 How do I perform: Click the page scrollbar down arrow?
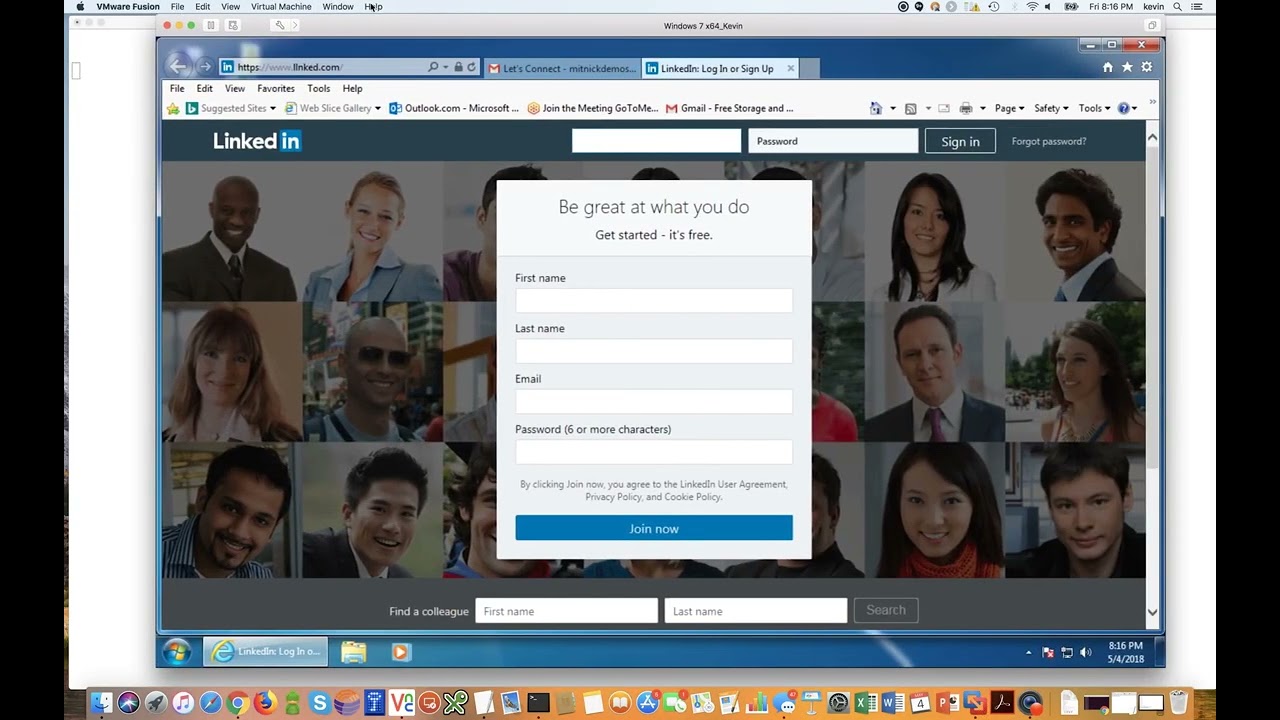pos(1152,612)
